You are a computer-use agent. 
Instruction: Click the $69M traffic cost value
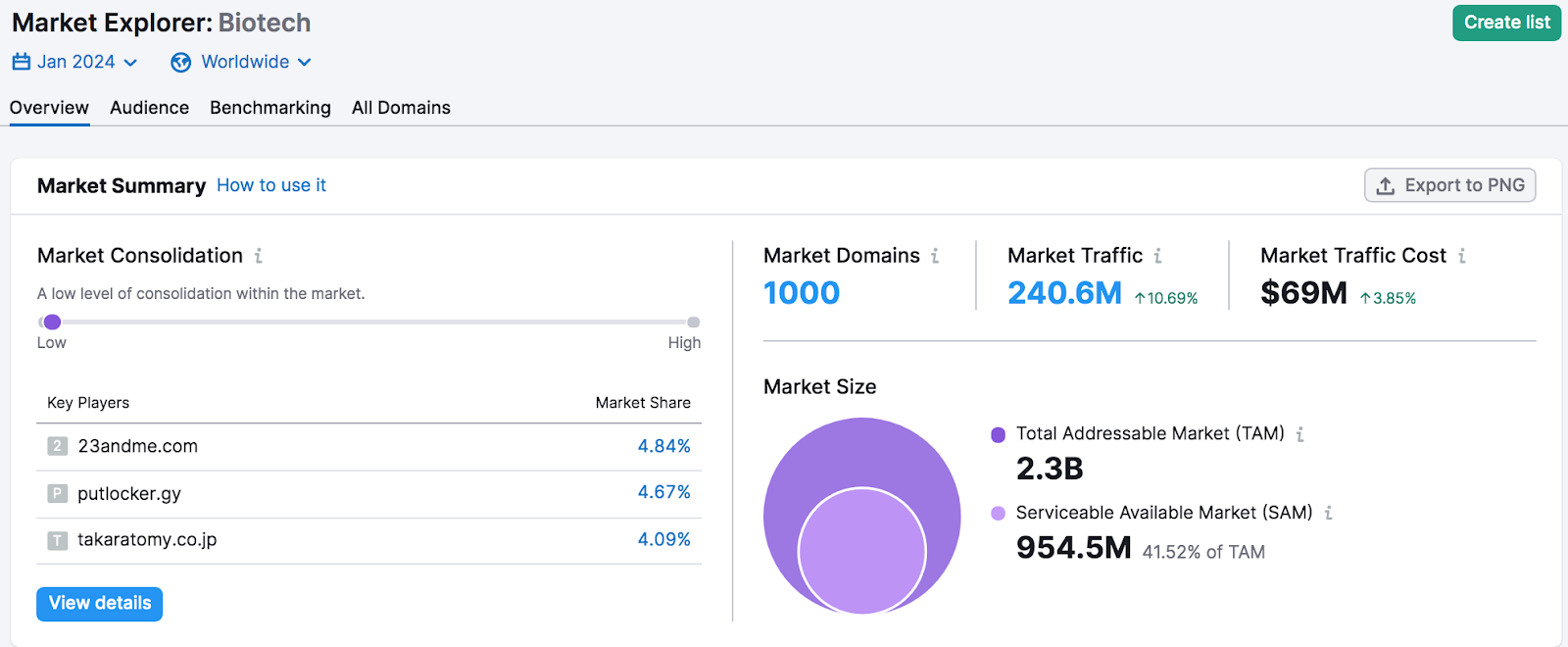[x=1303, y=293]
